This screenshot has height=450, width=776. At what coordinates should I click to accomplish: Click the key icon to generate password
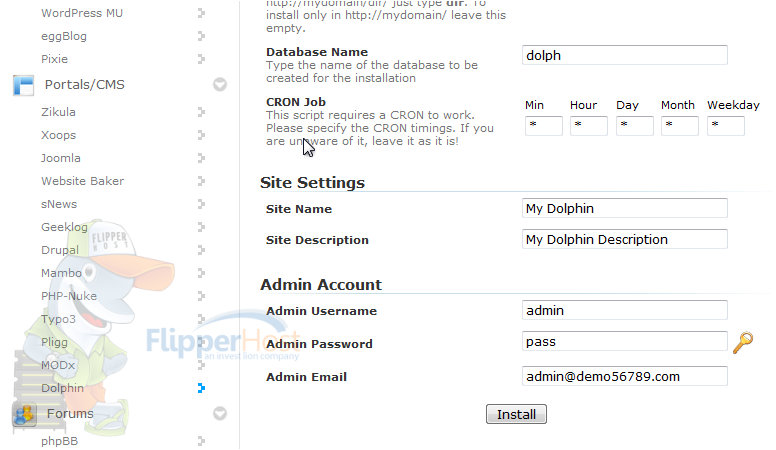tap(743, 343)
